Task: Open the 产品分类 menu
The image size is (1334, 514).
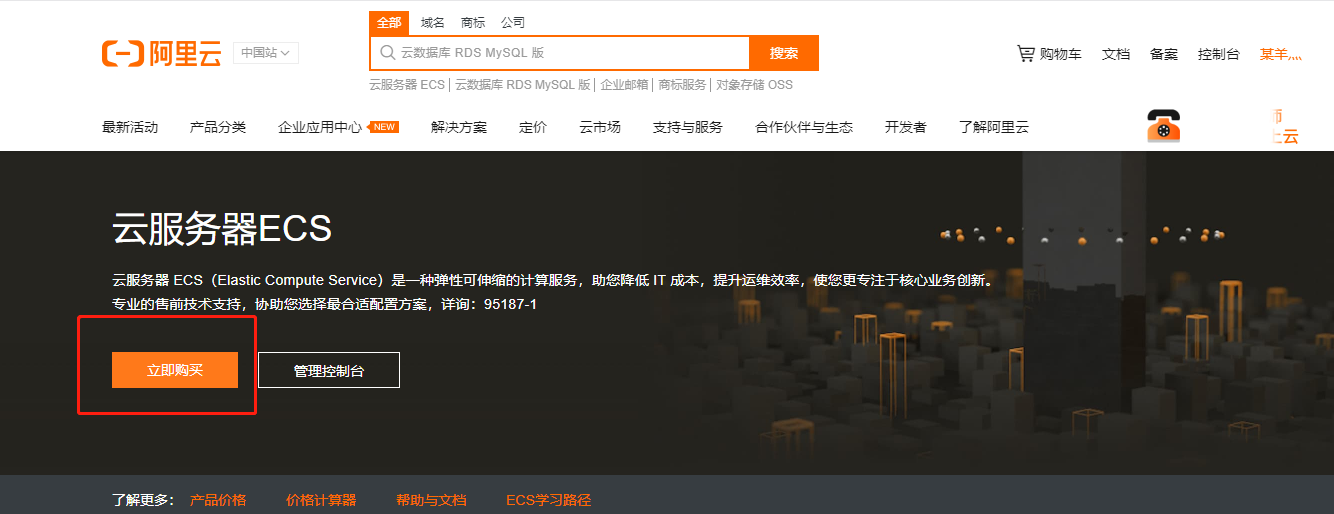Action: pyautogui.click(x=218, y=127)
